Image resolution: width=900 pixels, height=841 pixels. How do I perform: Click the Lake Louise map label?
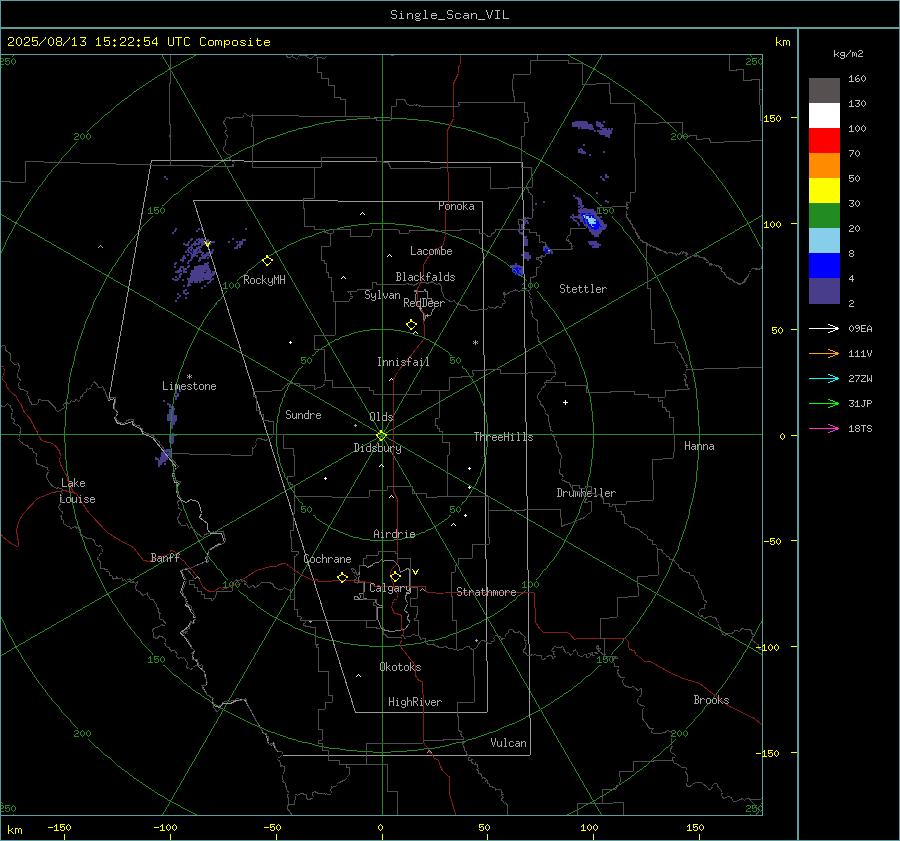(x=77, y=491)
